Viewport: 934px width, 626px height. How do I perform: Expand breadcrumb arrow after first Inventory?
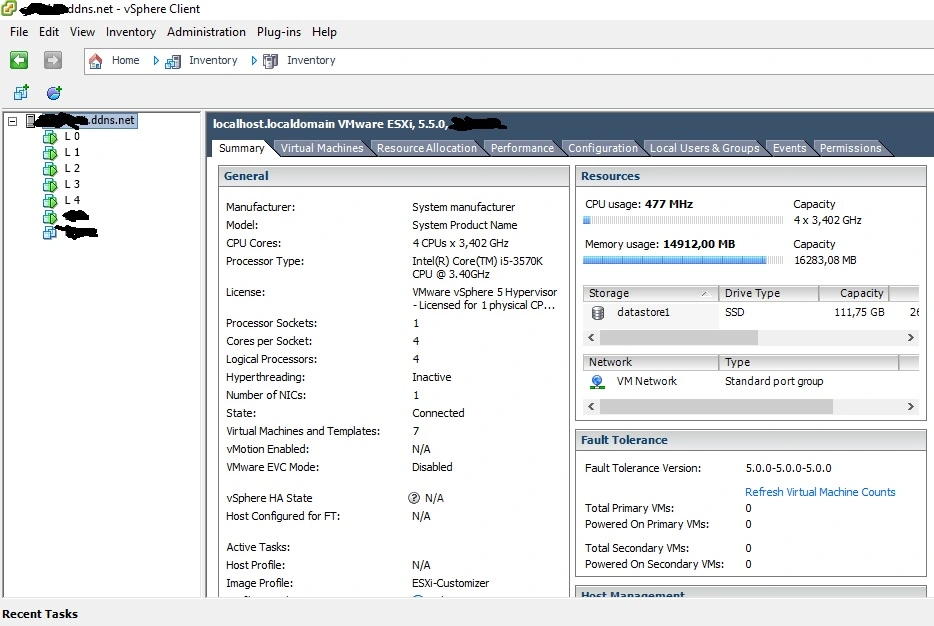tap(254, 61)
